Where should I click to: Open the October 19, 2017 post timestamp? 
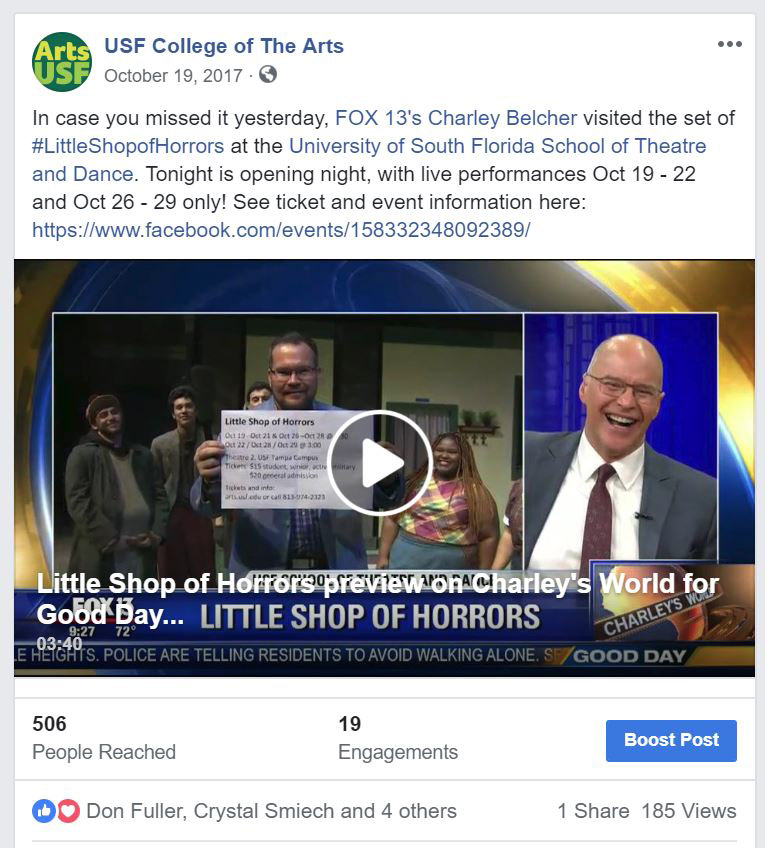click(174, 76)
